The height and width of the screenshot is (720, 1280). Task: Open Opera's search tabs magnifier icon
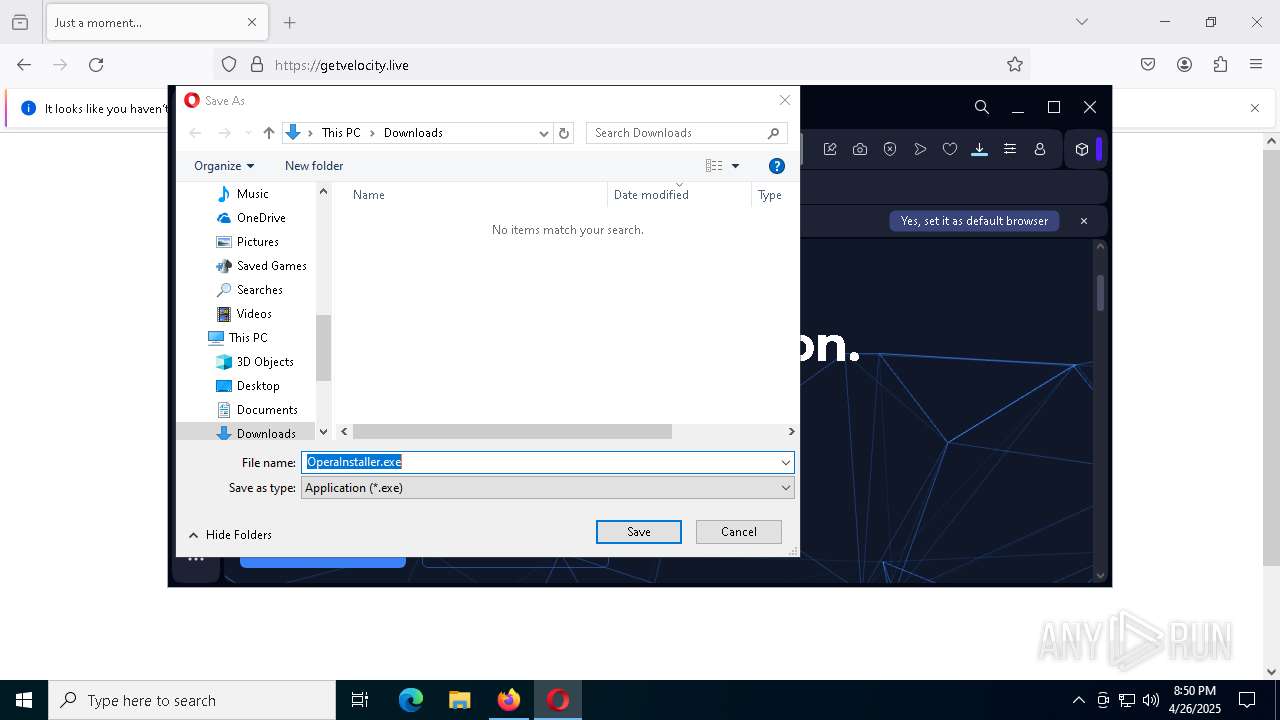point(982,107)
